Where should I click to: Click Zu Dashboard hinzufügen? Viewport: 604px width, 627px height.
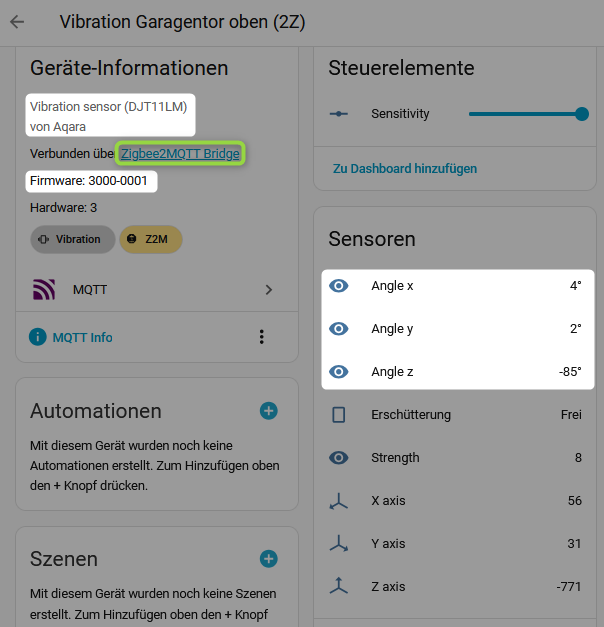click(x=405, y=169)
